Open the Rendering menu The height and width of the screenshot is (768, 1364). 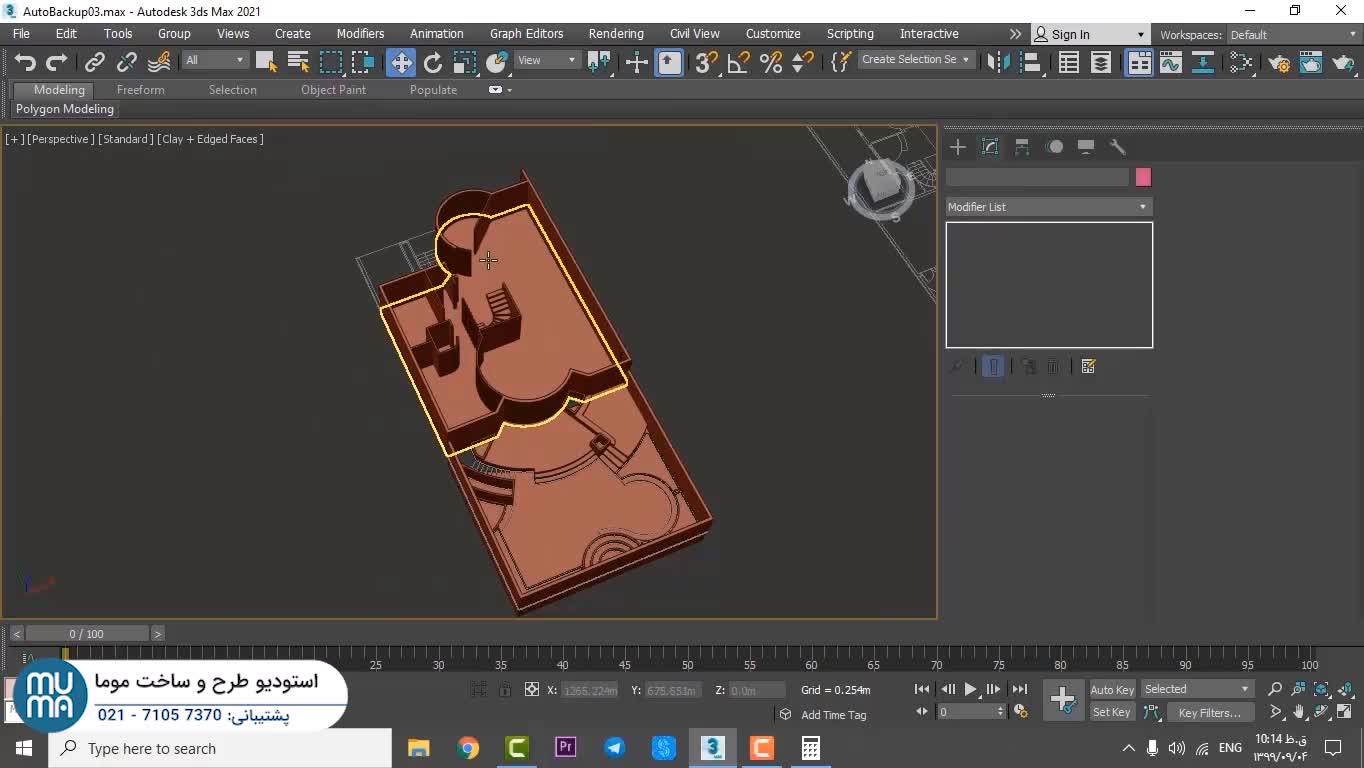tap(615, 34)
